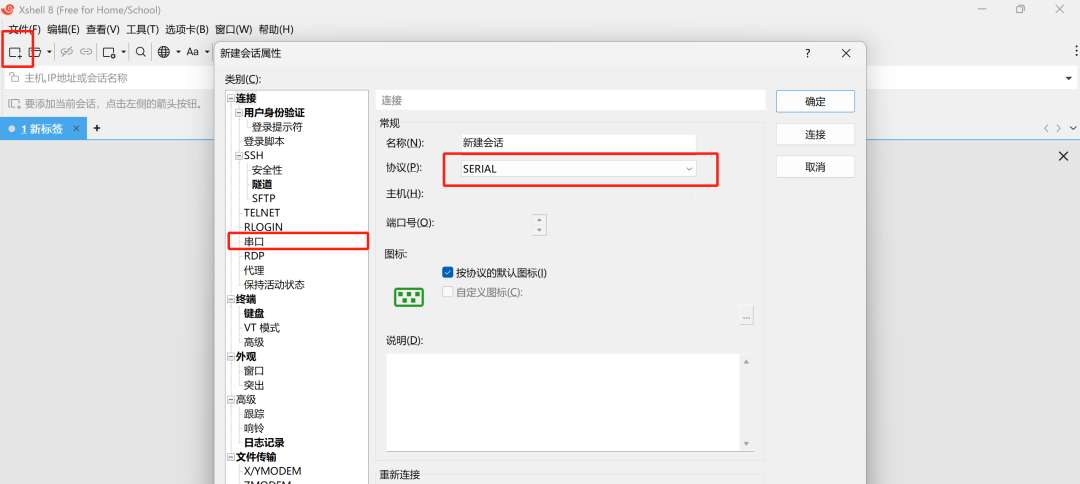This screenshot has width=1080, height=484.
Task: Increase 端口号 with up spinner
Action: 539,220
